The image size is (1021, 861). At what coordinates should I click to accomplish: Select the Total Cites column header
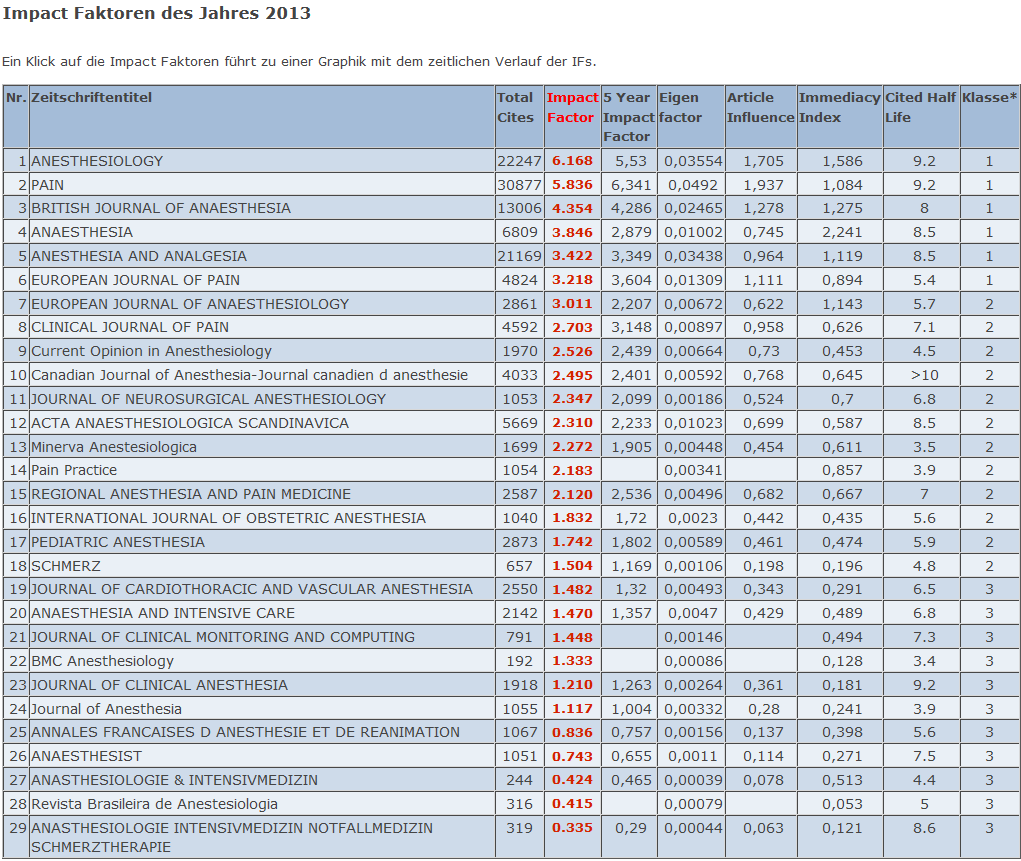[516, 108]
